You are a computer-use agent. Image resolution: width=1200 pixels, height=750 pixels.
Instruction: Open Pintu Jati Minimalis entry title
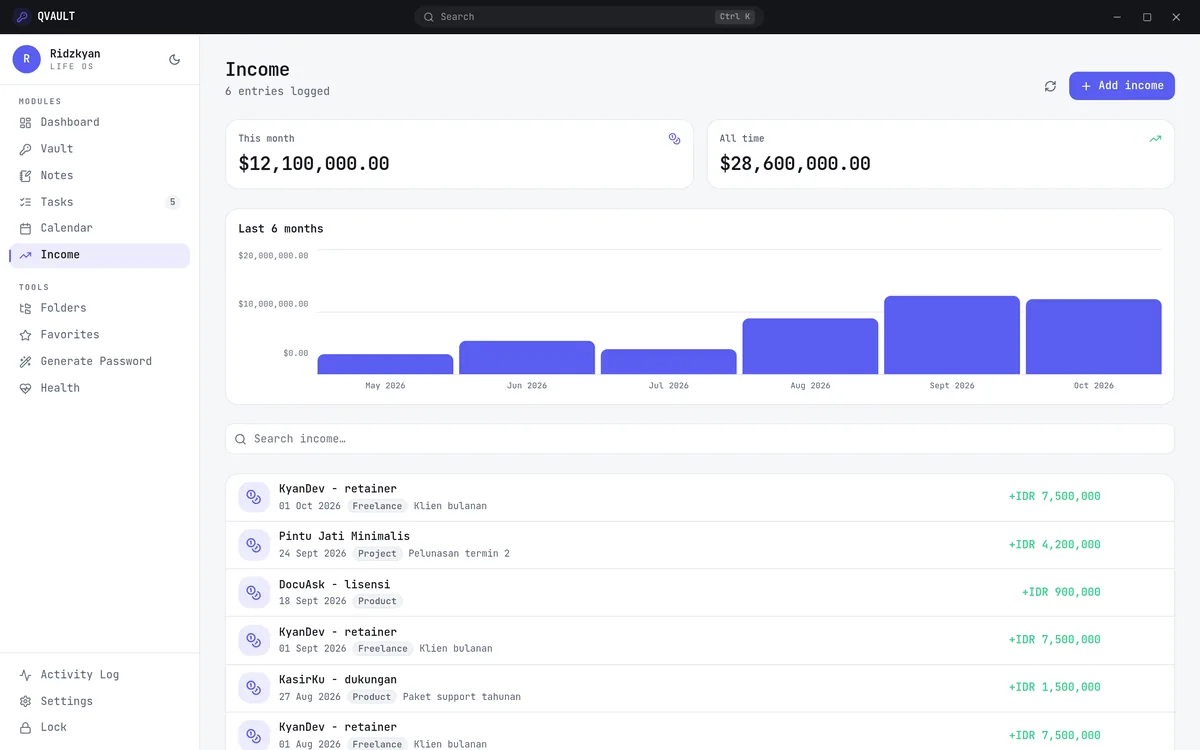(x=344, y=536)
